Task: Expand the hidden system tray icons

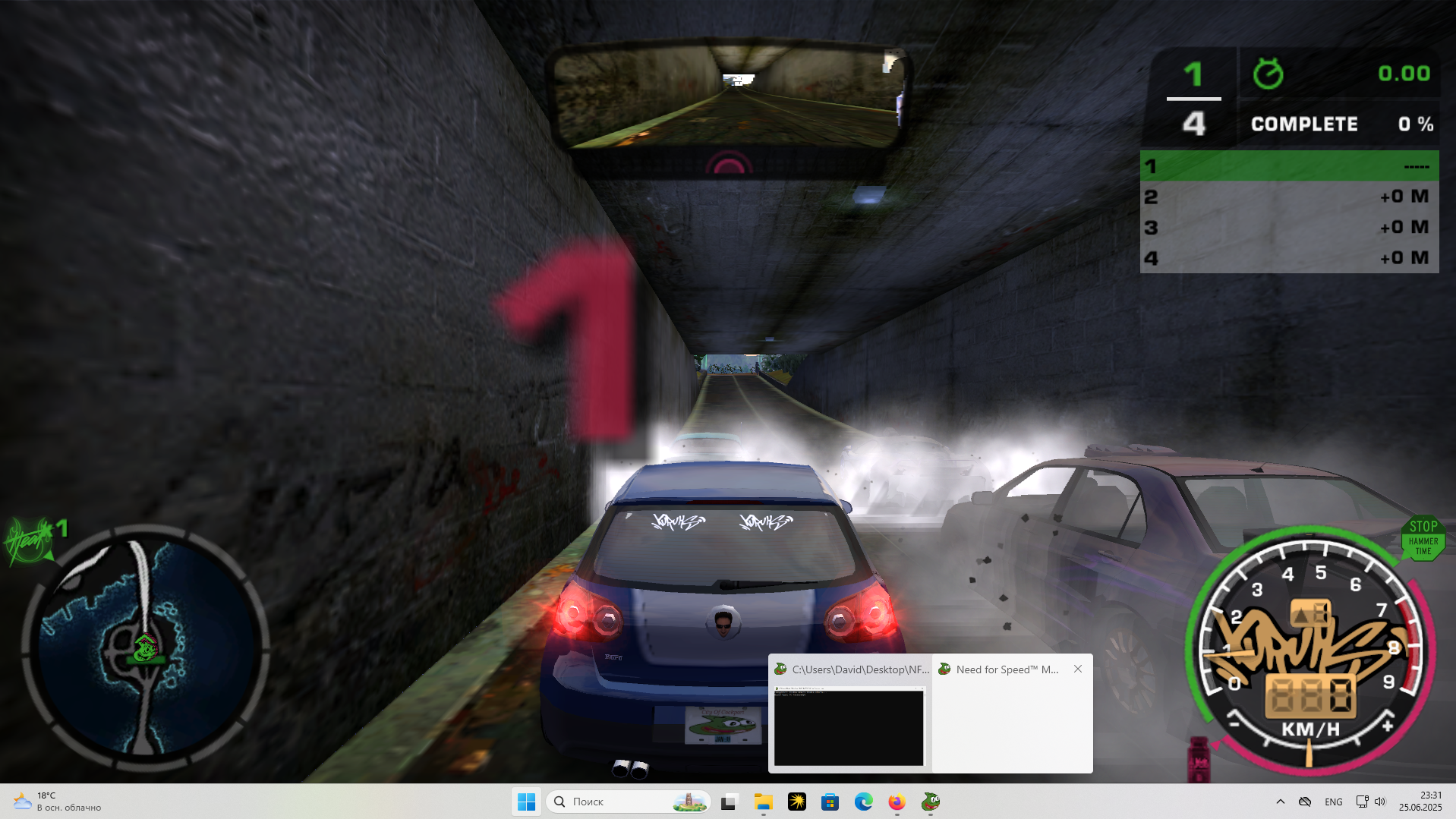Action: tap(1281, 802)
